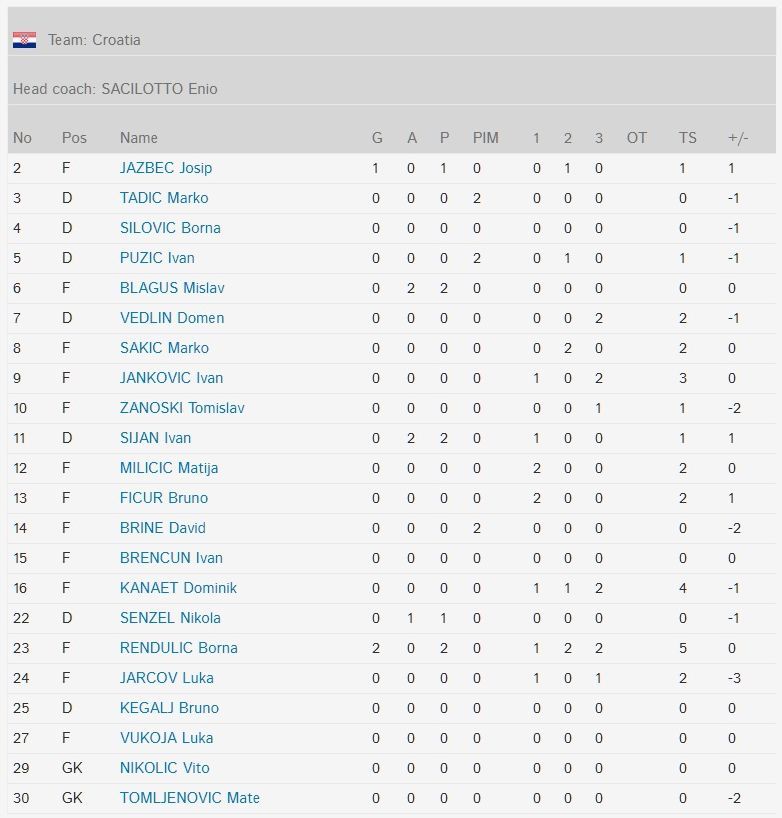This screenshot has height=818, width=782.
Task: View KANAET Dominik player page
Action: 178,588
